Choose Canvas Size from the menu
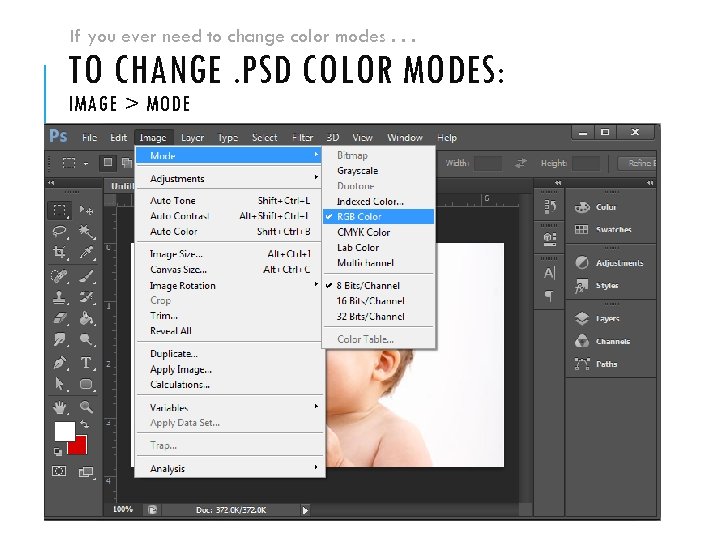720x540 pixels. (229, 270)
